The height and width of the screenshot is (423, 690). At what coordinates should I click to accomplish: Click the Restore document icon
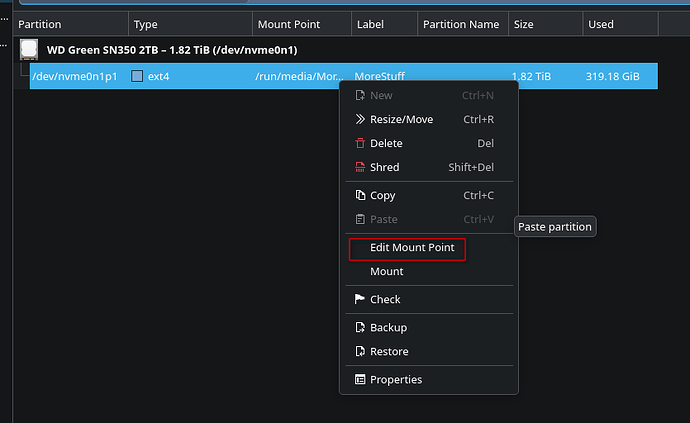point(360,351)
